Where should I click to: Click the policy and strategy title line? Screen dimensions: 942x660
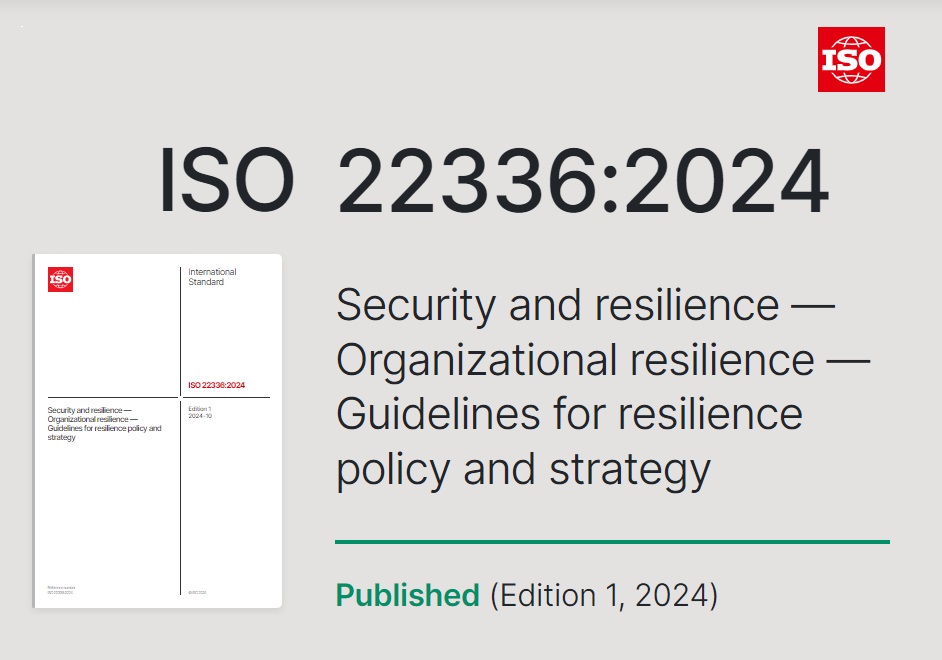pos(523,470)
